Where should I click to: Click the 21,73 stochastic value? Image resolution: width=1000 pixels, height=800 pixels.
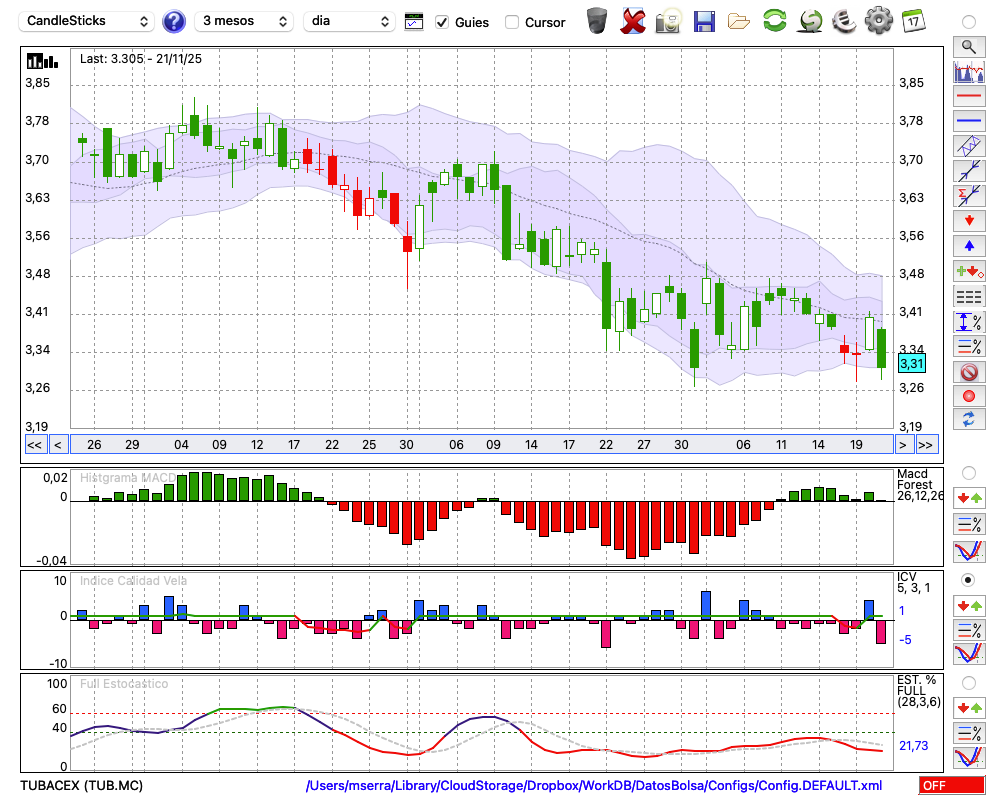(913, 745)
